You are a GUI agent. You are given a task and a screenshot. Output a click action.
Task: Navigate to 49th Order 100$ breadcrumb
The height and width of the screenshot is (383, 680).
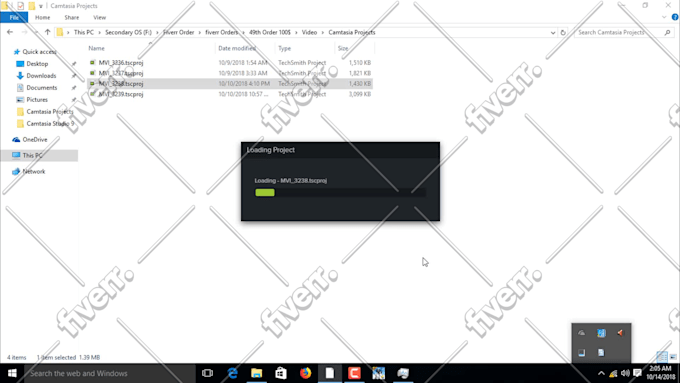click(x=270, y=33)
